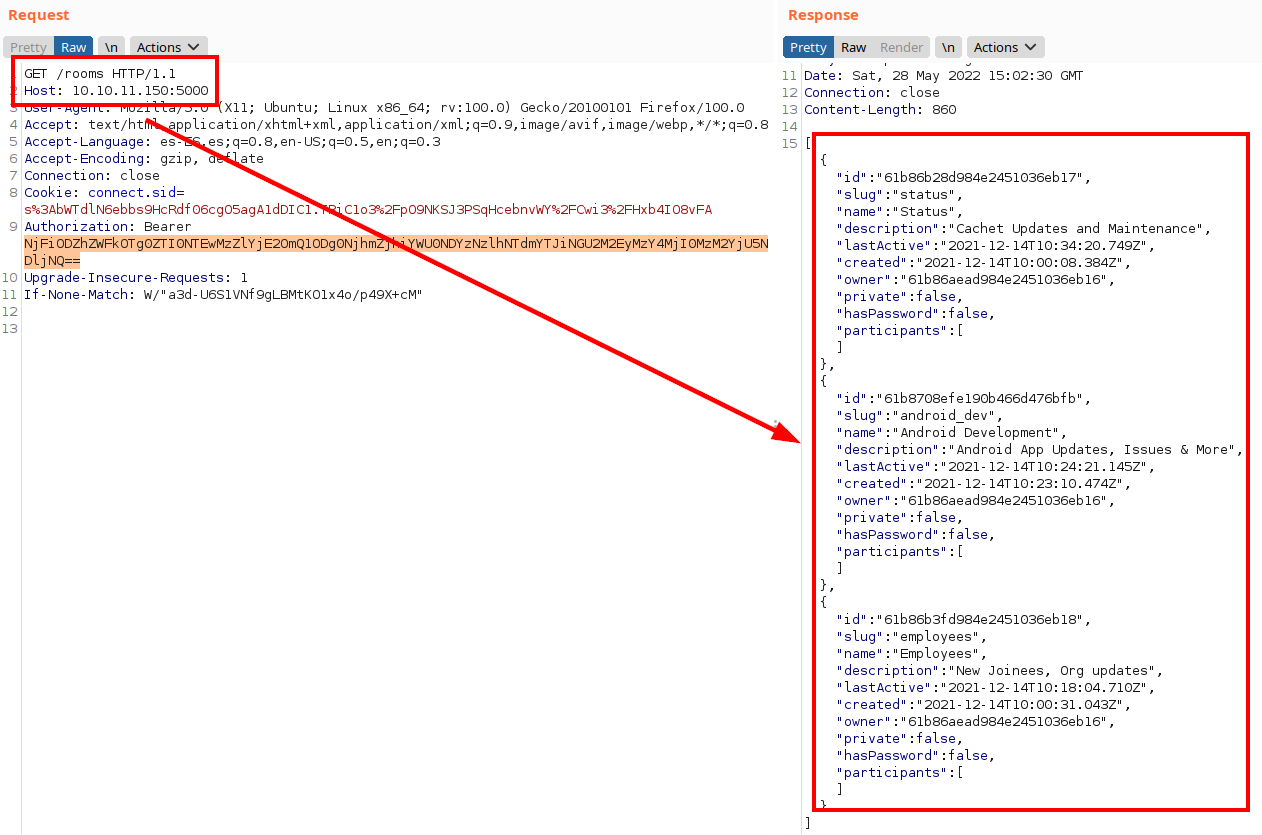This screenshot has height=835, width=1262.
Task: Click the created value 2021-12-14T10:00:31.043Z
Action: 1020,705
